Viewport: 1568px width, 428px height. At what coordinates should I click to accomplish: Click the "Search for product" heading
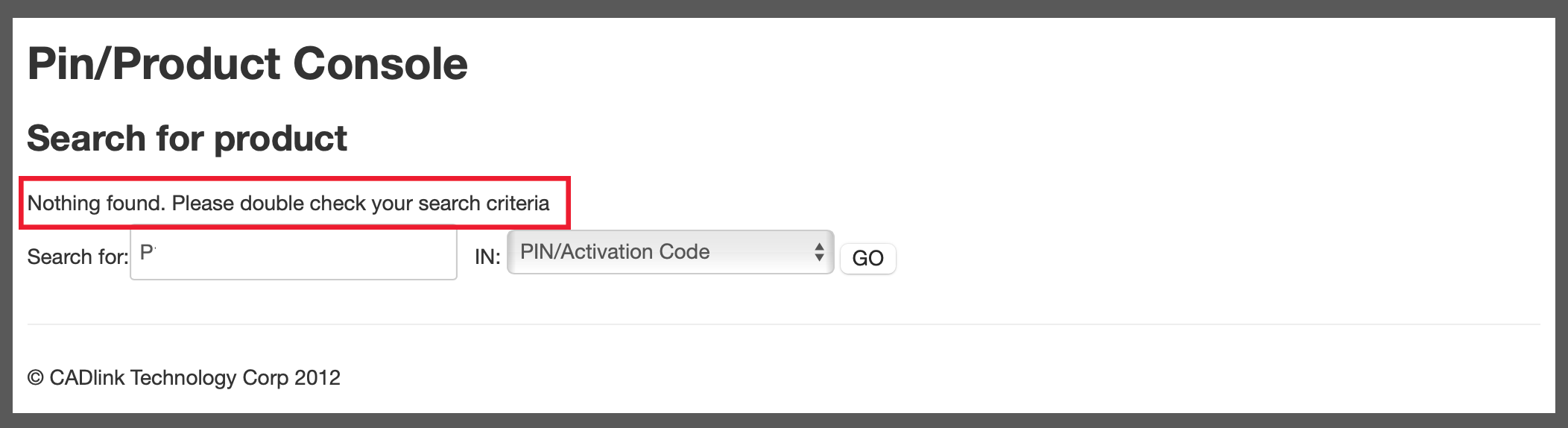pos(187,138)
